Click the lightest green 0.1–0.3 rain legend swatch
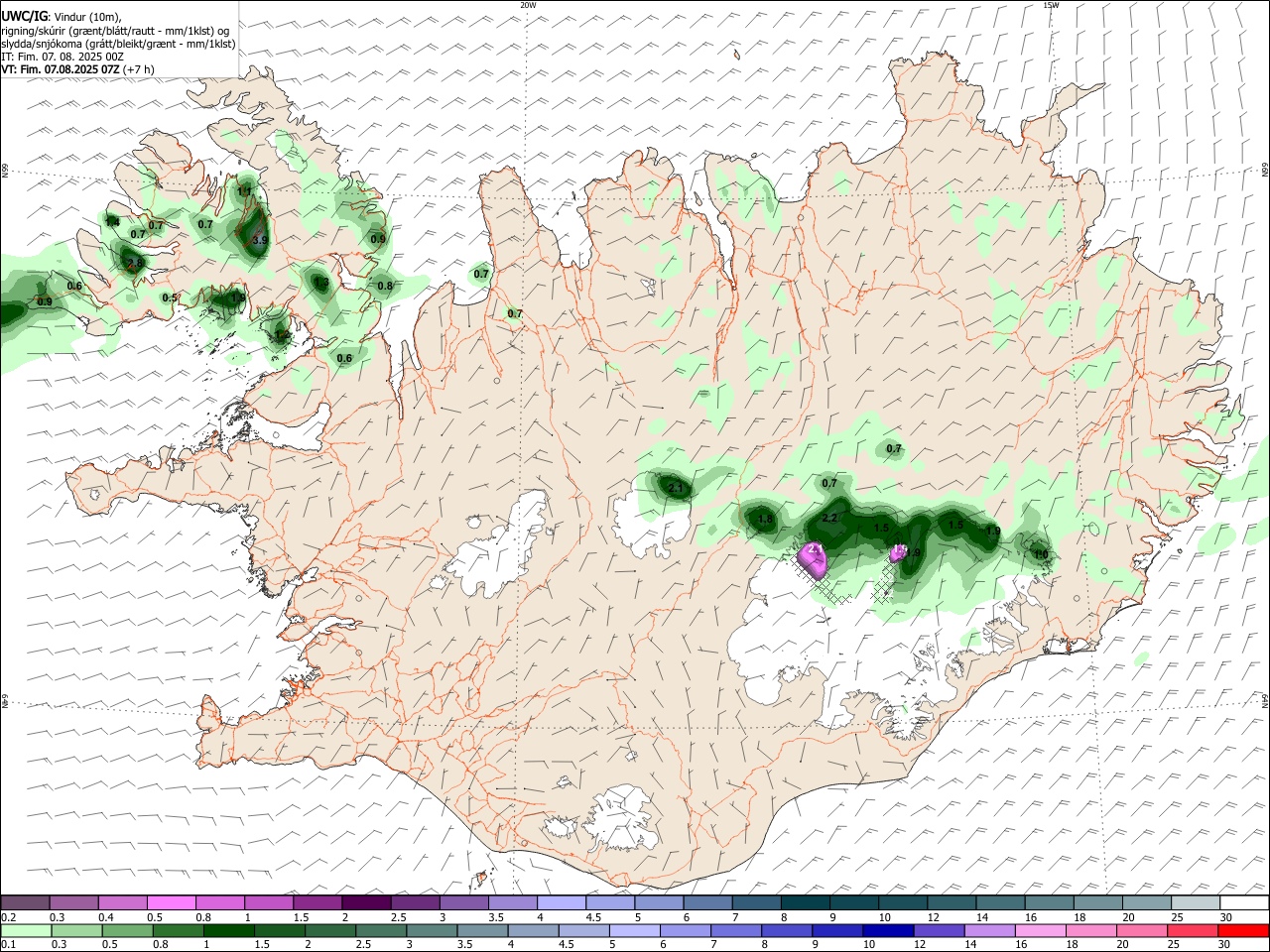 [25, 930]
